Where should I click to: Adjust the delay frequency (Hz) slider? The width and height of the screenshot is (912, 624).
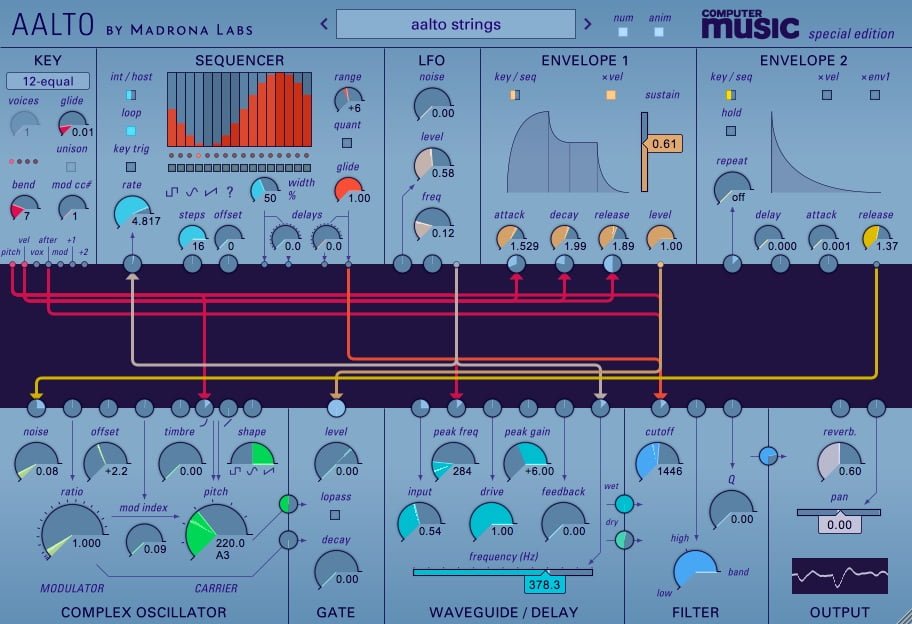pos(503,572)
